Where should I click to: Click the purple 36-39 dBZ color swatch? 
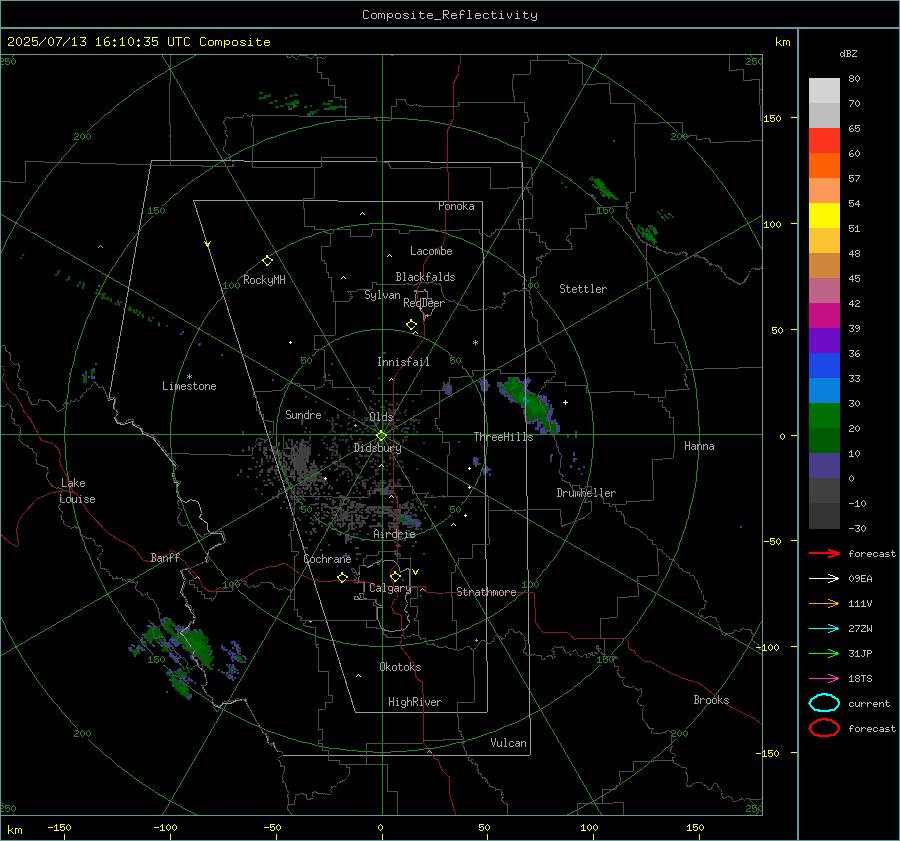[824, 341]
